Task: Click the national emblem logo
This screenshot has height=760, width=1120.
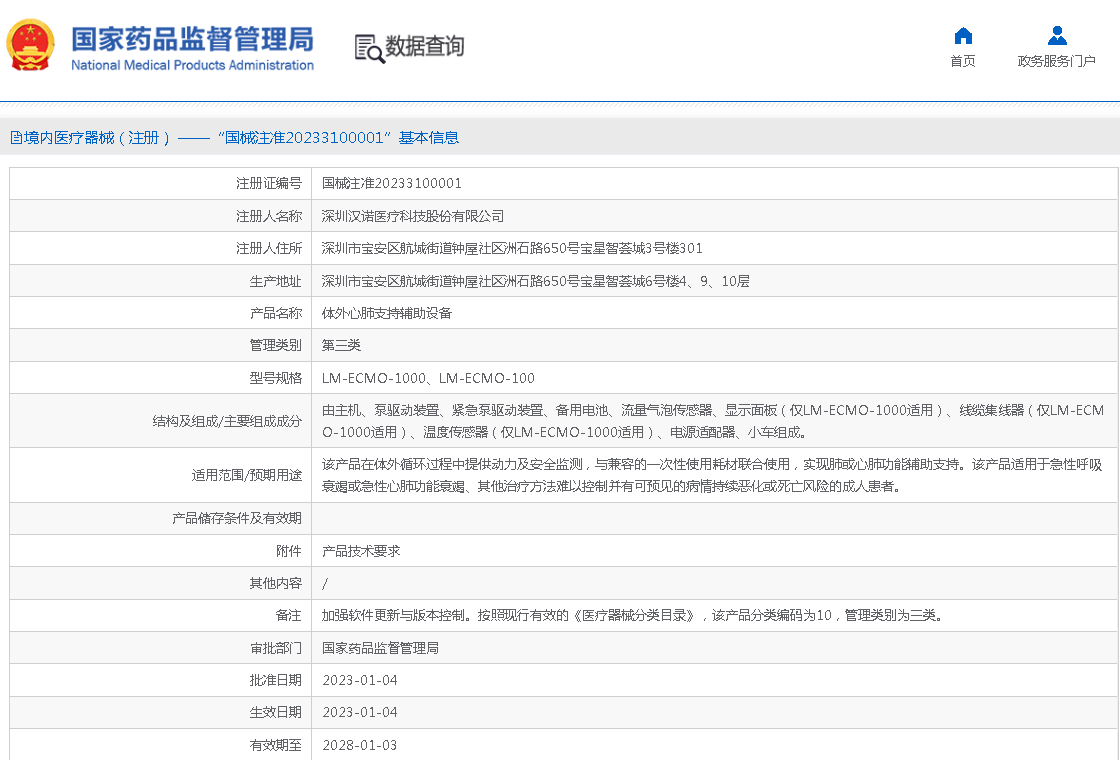Action: pyautogui.click(x=30, y=45)
